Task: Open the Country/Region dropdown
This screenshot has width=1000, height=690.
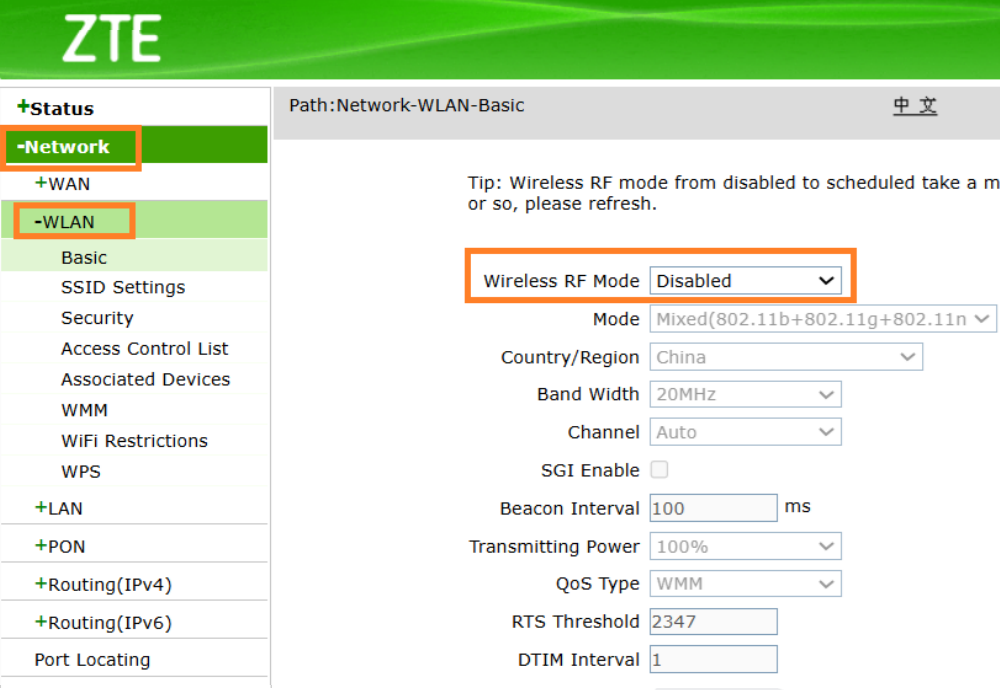Action: coord(786,357)
